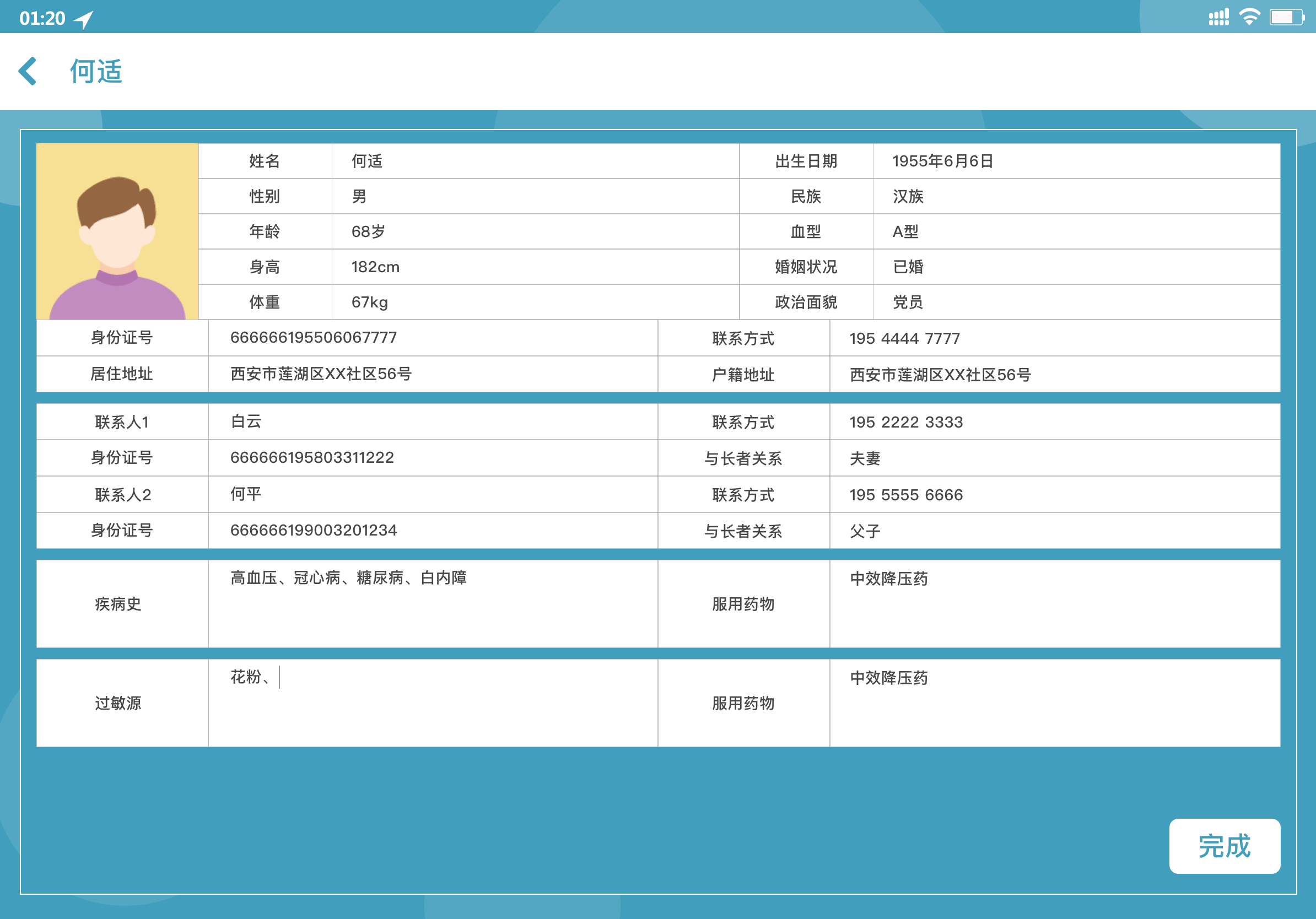Select 联系人1 name 白云
This screenshot has width=1316, height=919.
pyautogui.click(x=246, y=421)
